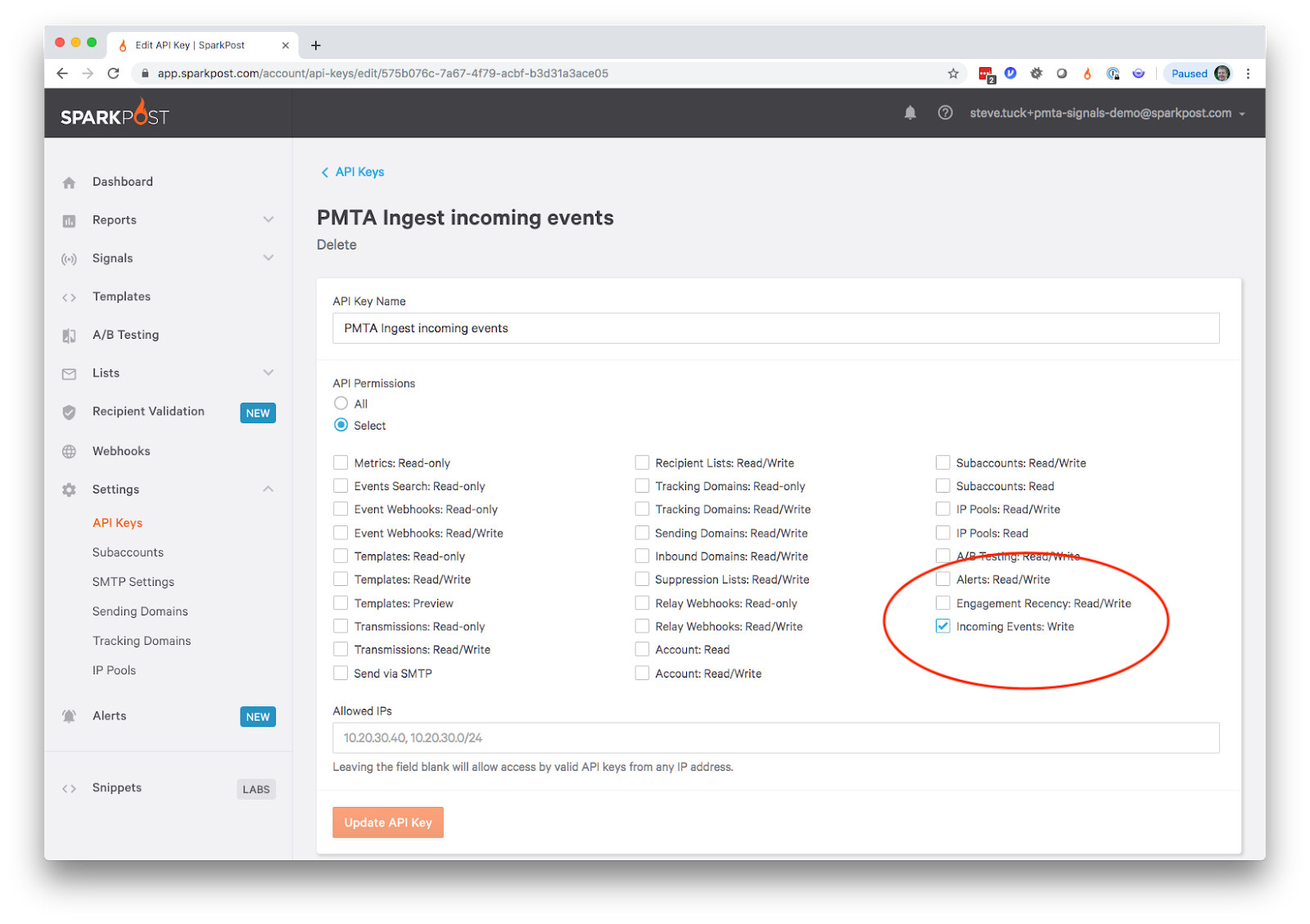1310x924 pixels.
Task: Expand the Lists menu chevron
Action: 269,372
